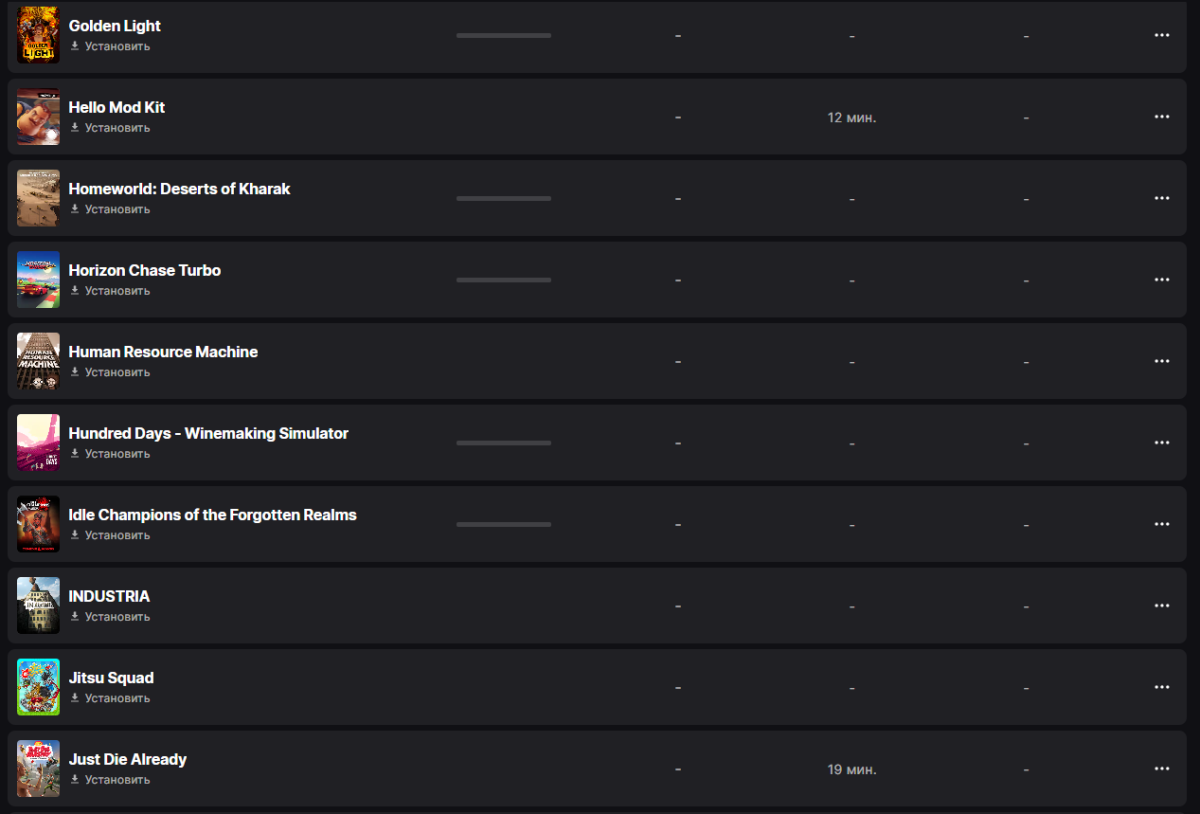
Task: Expand options for Idle Champions of the Forgotten Realms
Action: click(1161, 524)
